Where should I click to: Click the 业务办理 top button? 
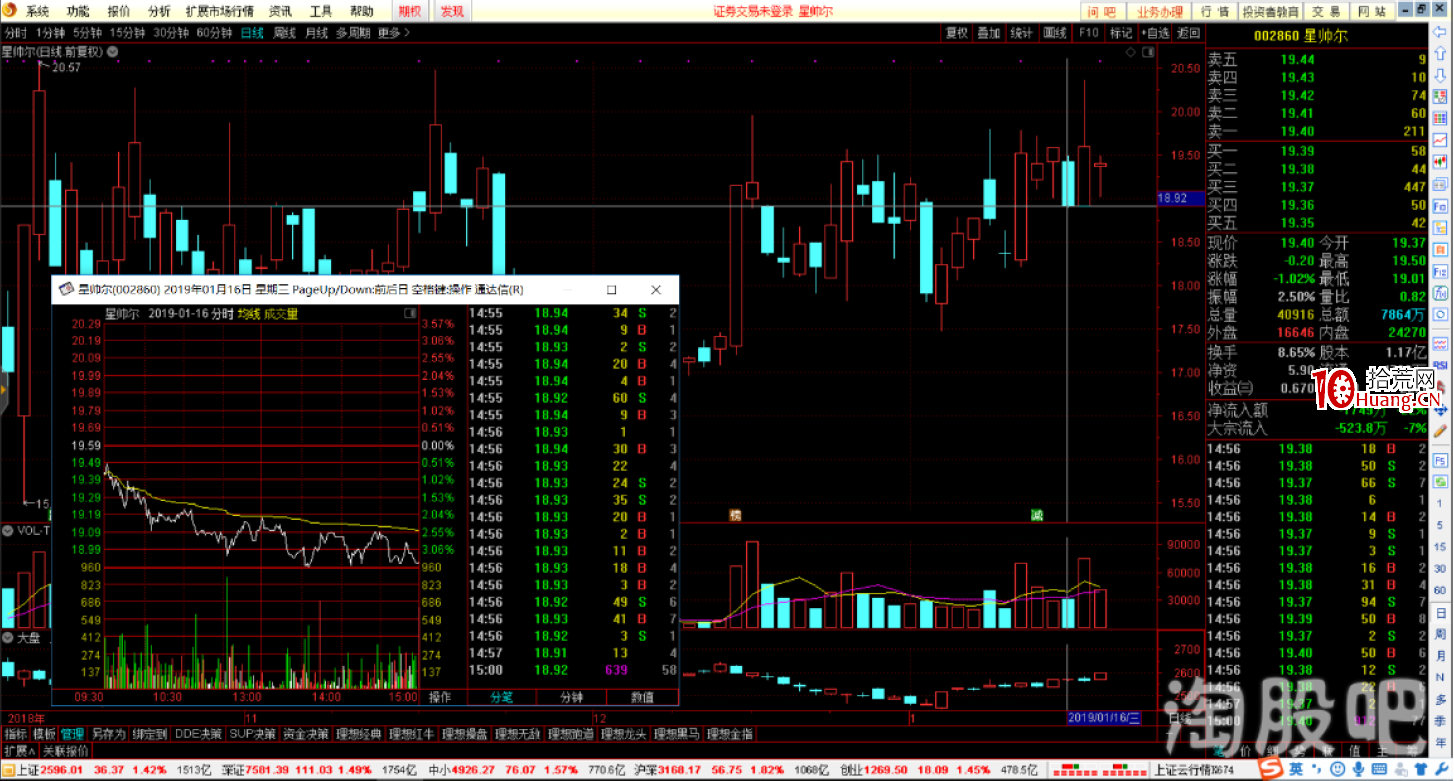(1160, 12)
